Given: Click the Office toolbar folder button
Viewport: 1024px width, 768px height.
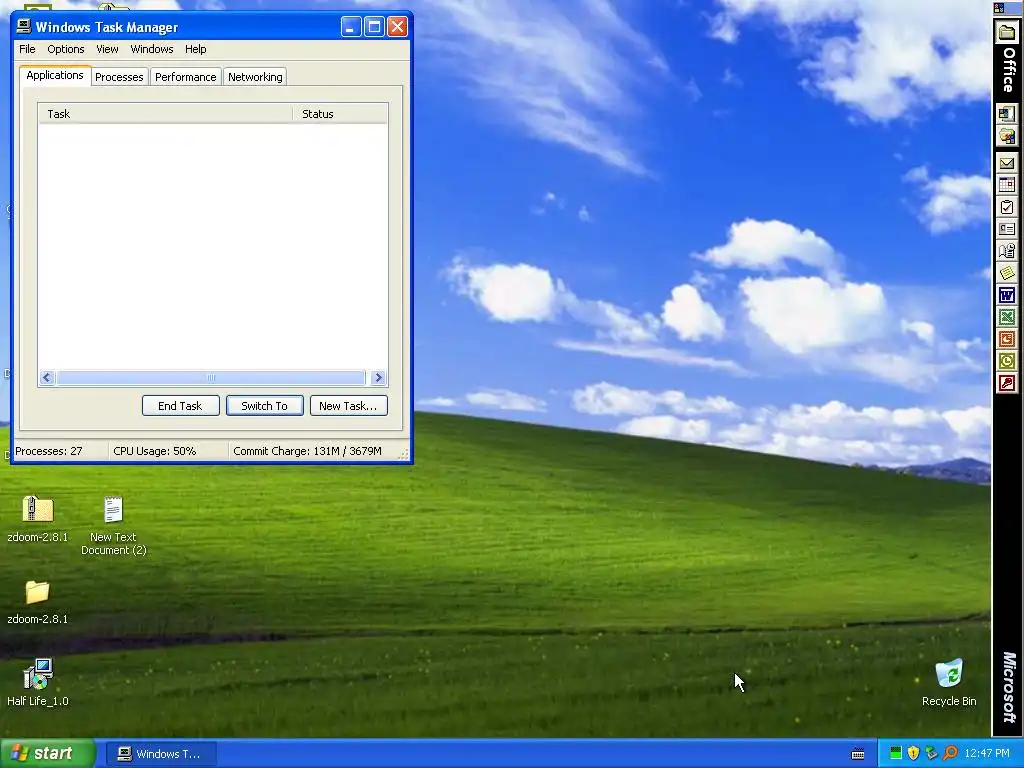Looking at the screenshot, I should click(x=1006, y=33).
